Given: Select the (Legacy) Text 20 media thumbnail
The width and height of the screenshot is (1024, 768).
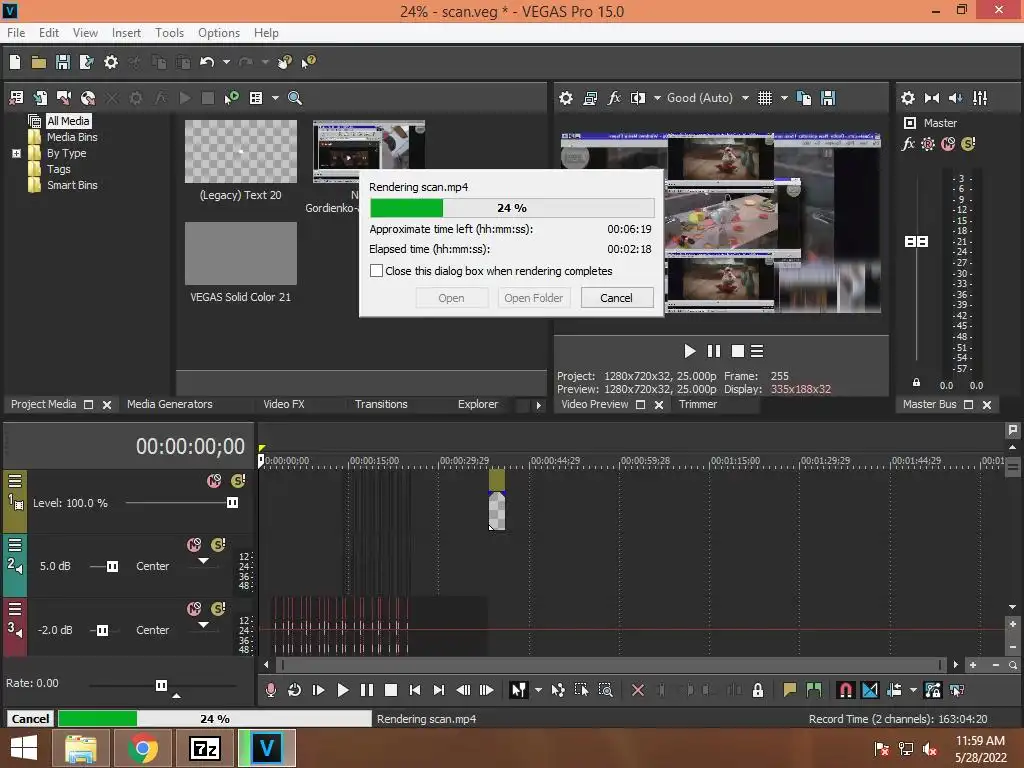Looking at the screenshot, I should pyautogui.click(x=240, y=152).
